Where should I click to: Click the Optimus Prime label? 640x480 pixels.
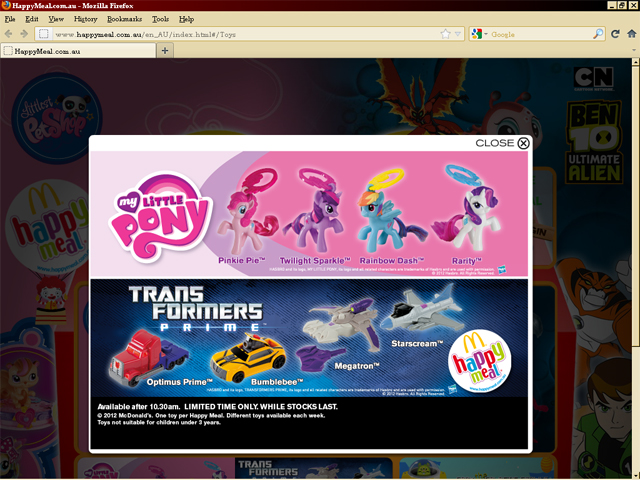coord(180,382)
